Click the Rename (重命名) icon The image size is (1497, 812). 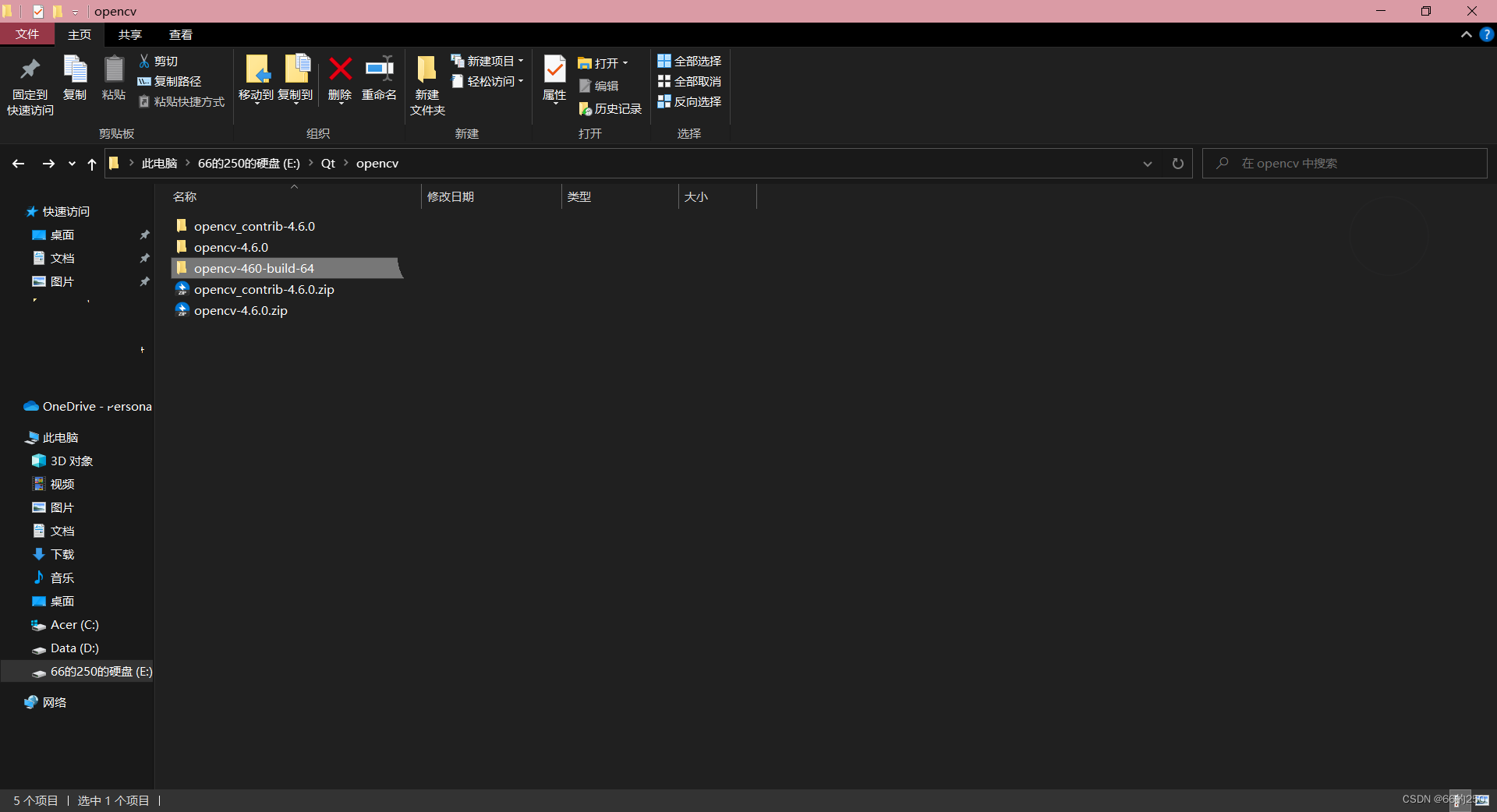pos(380,69)
